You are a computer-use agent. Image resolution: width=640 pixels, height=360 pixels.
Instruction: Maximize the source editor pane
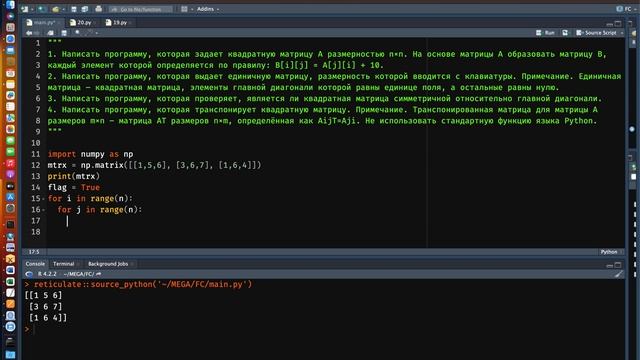pos(618,24)
